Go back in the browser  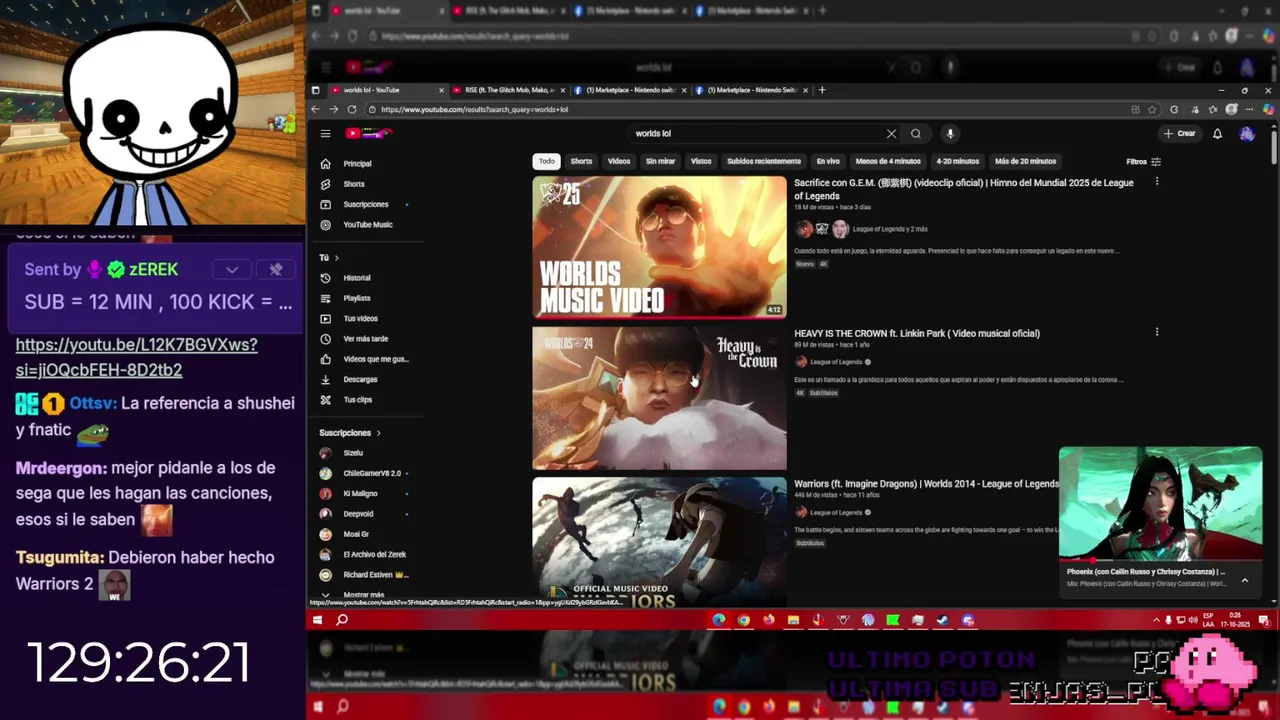pos(316,109)
